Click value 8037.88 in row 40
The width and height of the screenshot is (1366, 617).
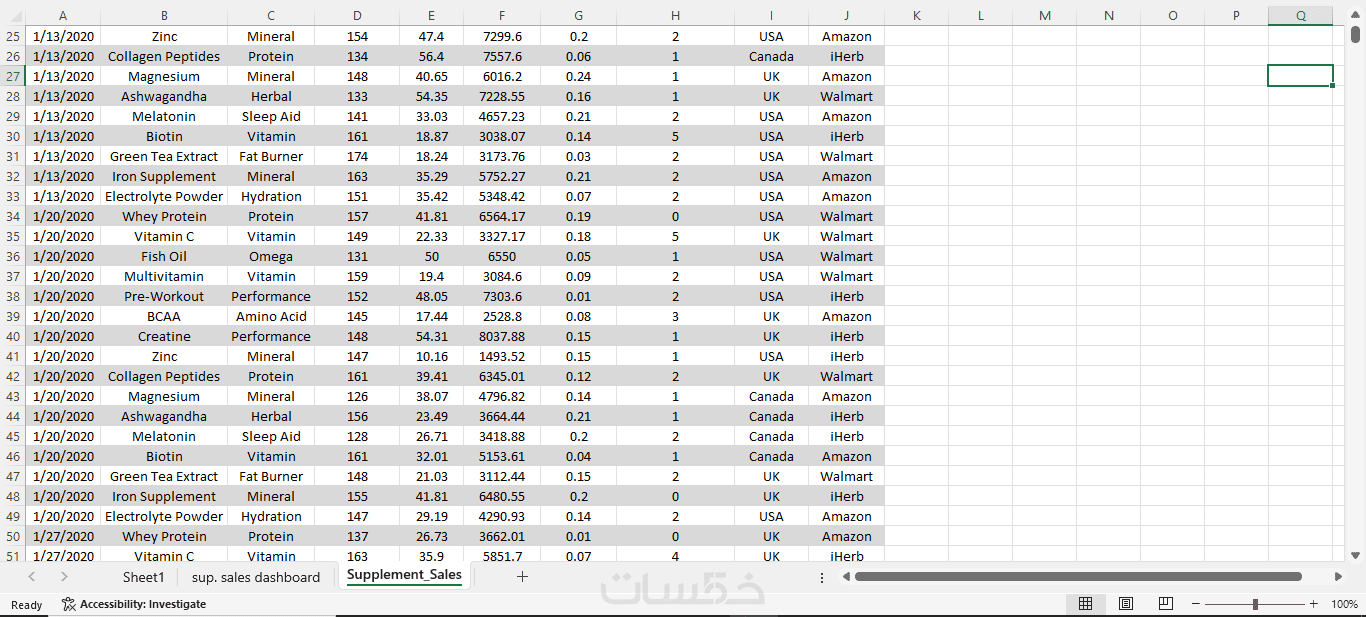click(x=502, y=336)
